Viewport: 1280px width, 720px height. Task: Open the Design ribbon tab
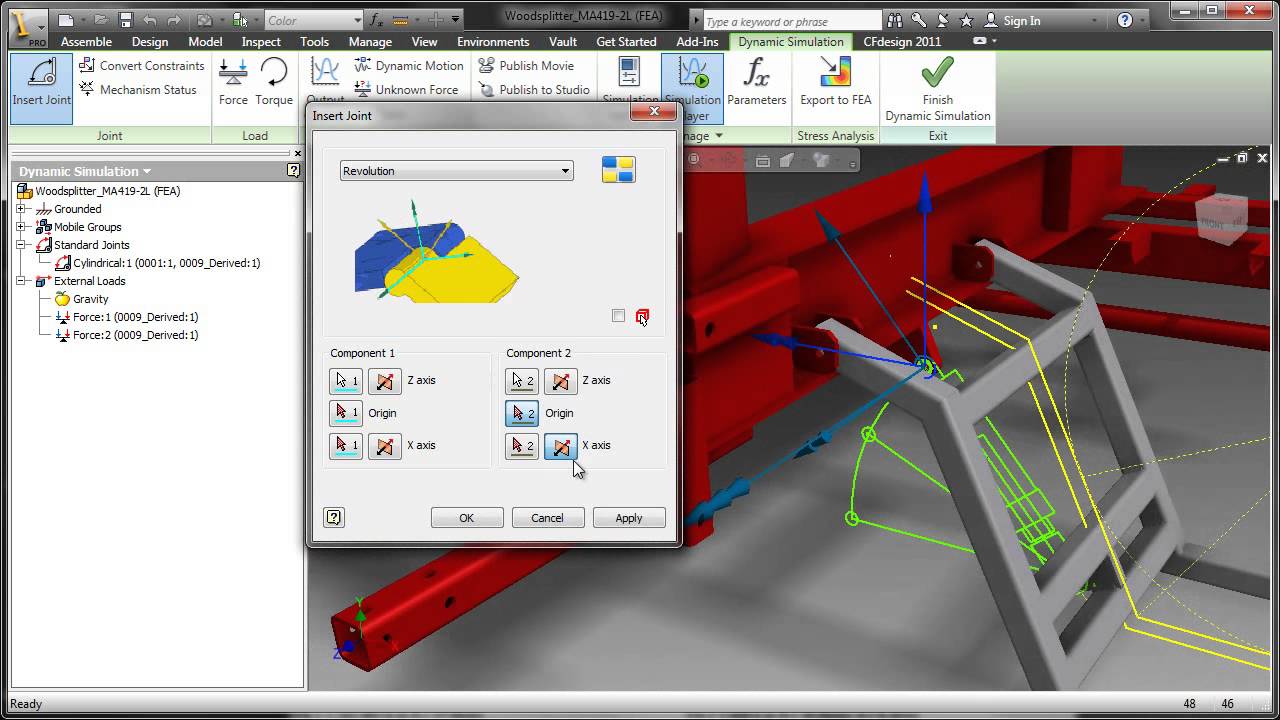pyautogui.click(x=150, y=42)
